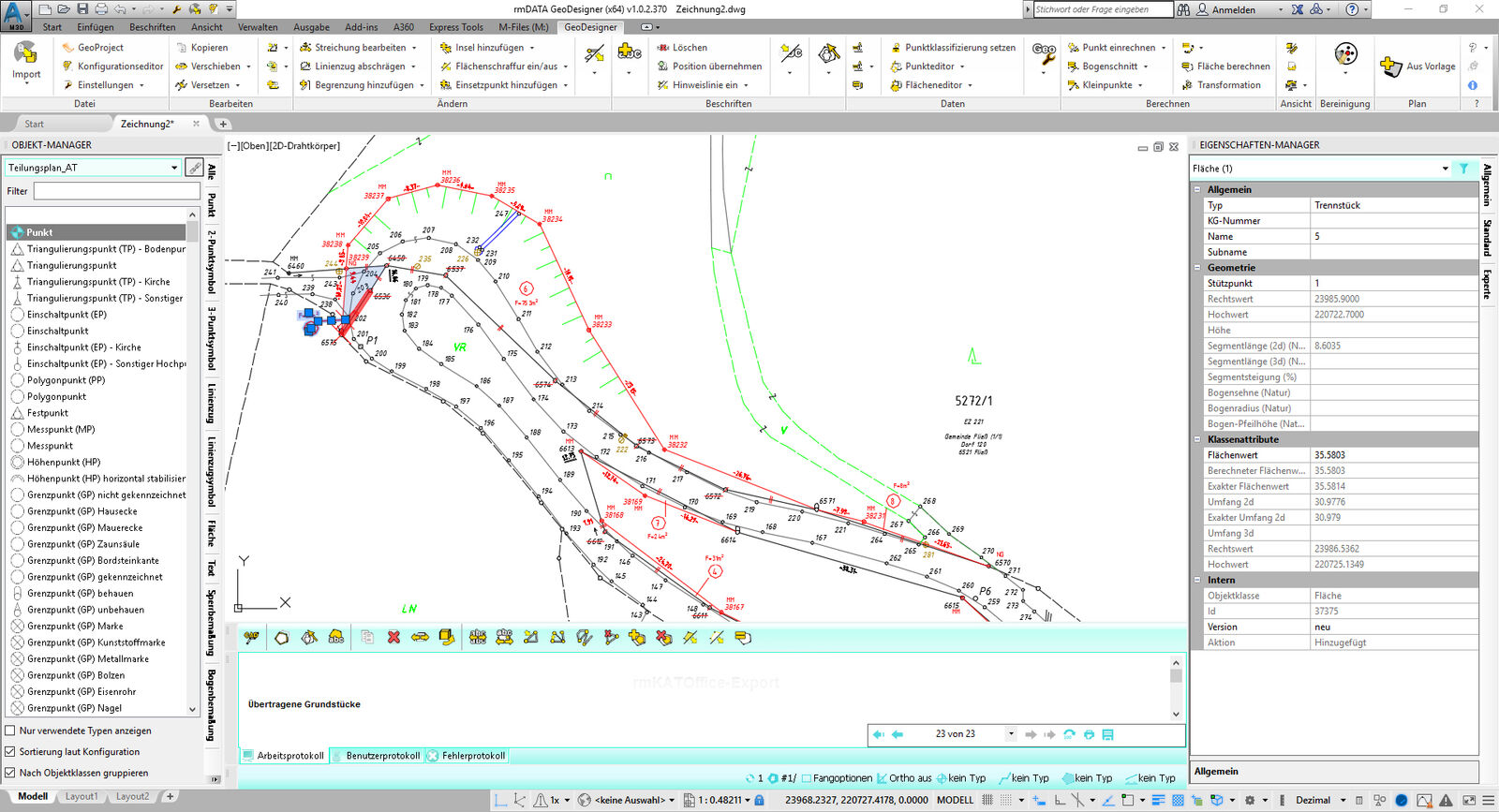Image resolution: width=1499 pixels, height=812 pixels.
Task: Click the Aus Vorlage plan icon
Action: pyautogui.click(x=1390, y=66)
